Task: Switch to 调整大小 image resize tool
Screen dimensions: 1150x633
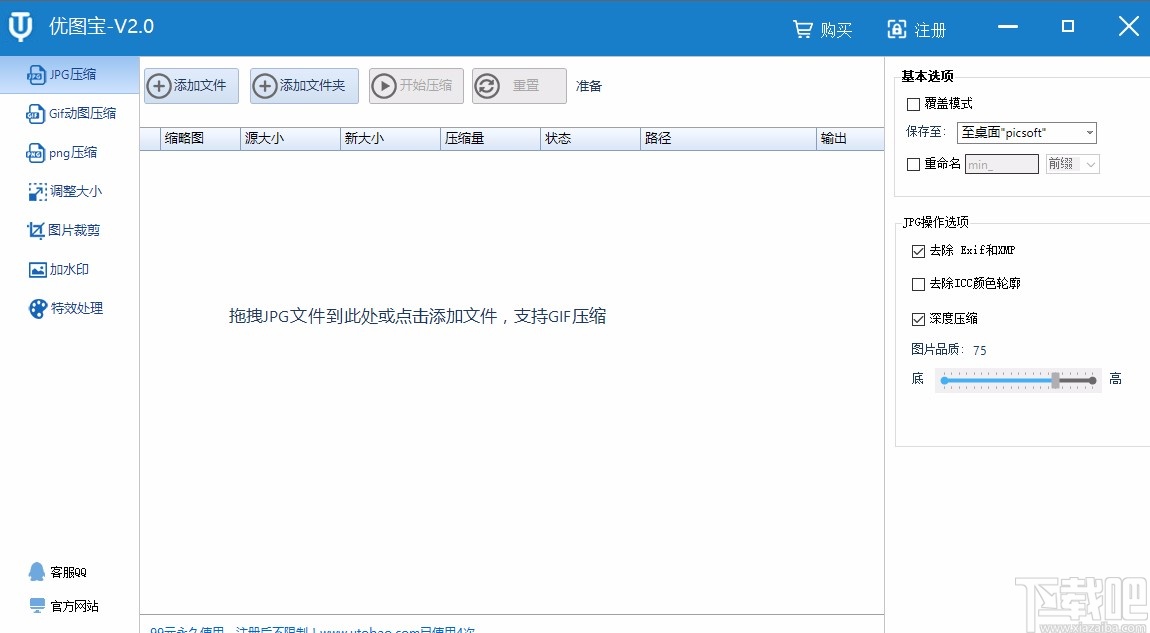Action: pyautogui.click(x=64, y=191)
